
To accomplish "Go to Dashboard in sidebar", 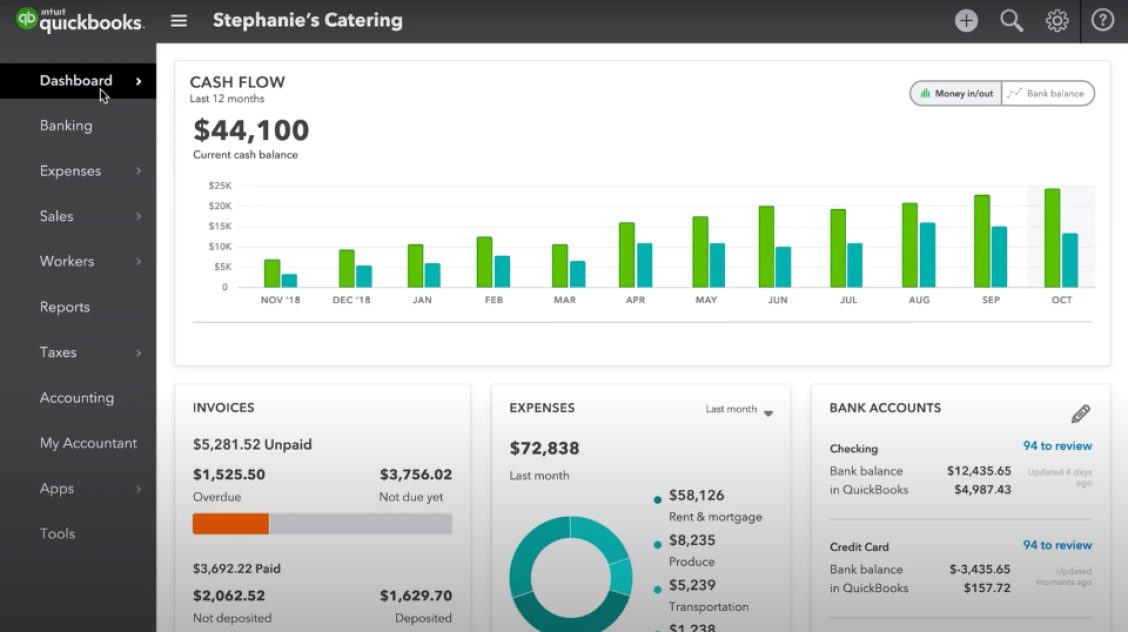I will [x=76, y=81].
